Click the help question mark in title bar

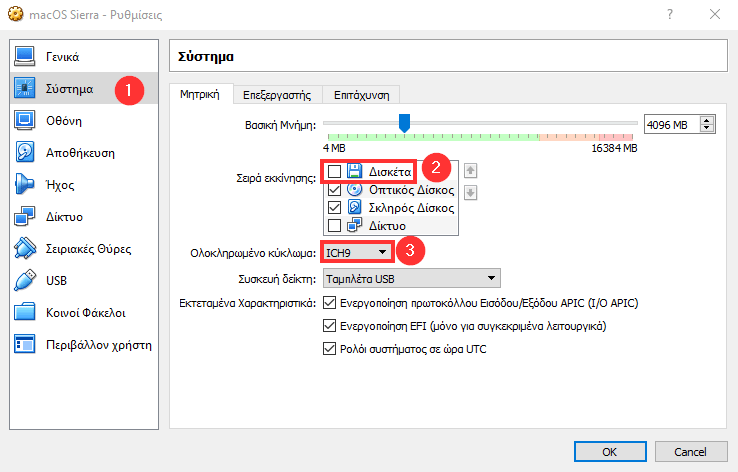click(x=670, y=14)
